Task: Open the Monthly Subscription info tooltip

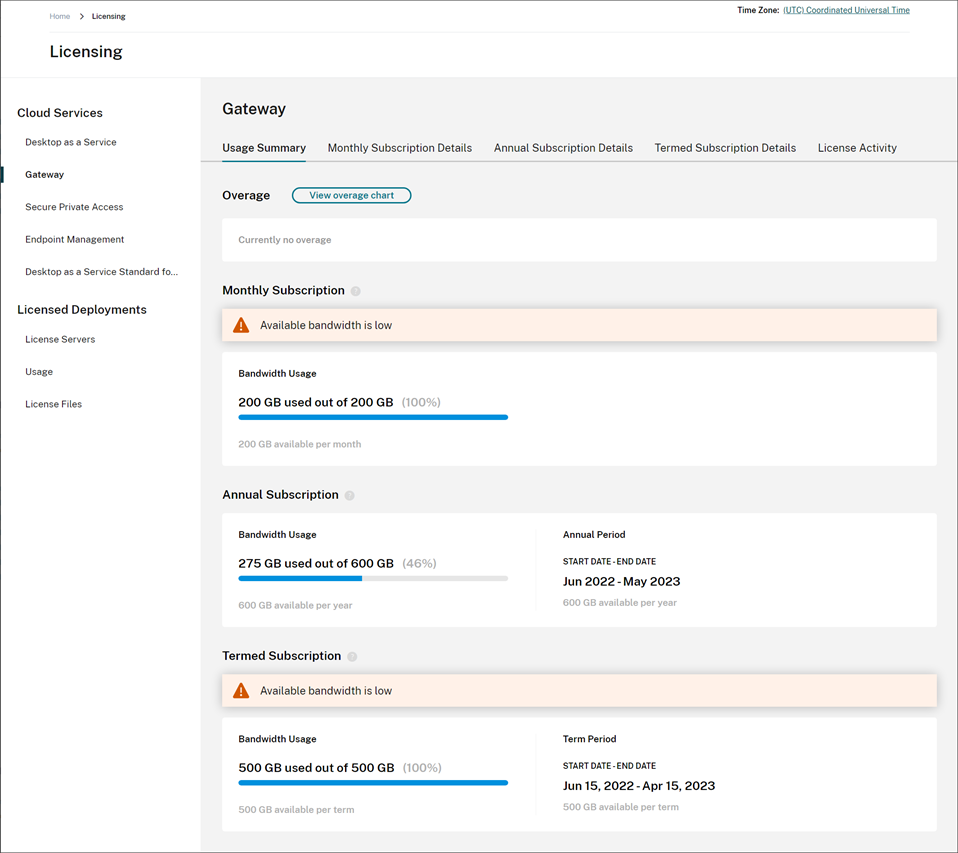Action: click(x=355, y=290)
